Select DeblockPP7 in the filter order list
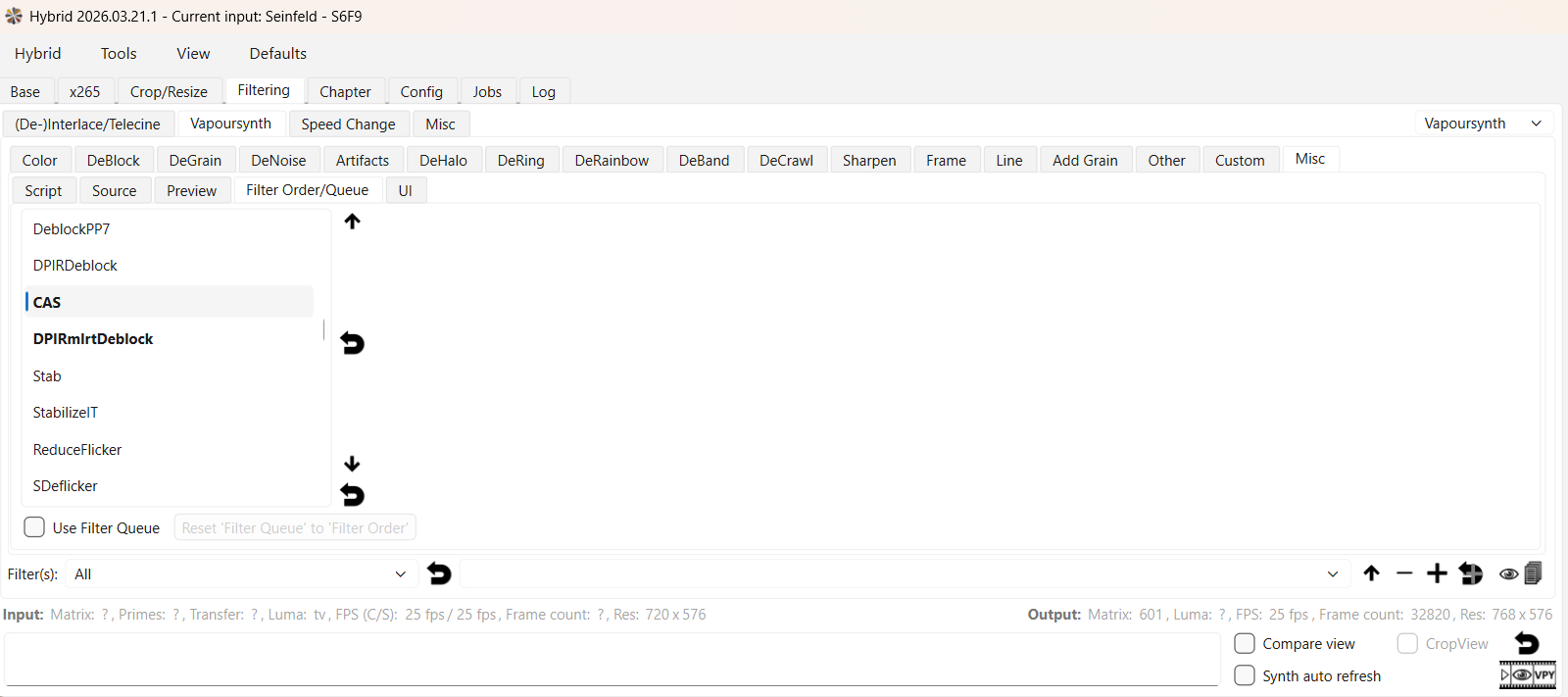Image resolution: width=1568 pixels, height=697 pixels. pos(169,228)
